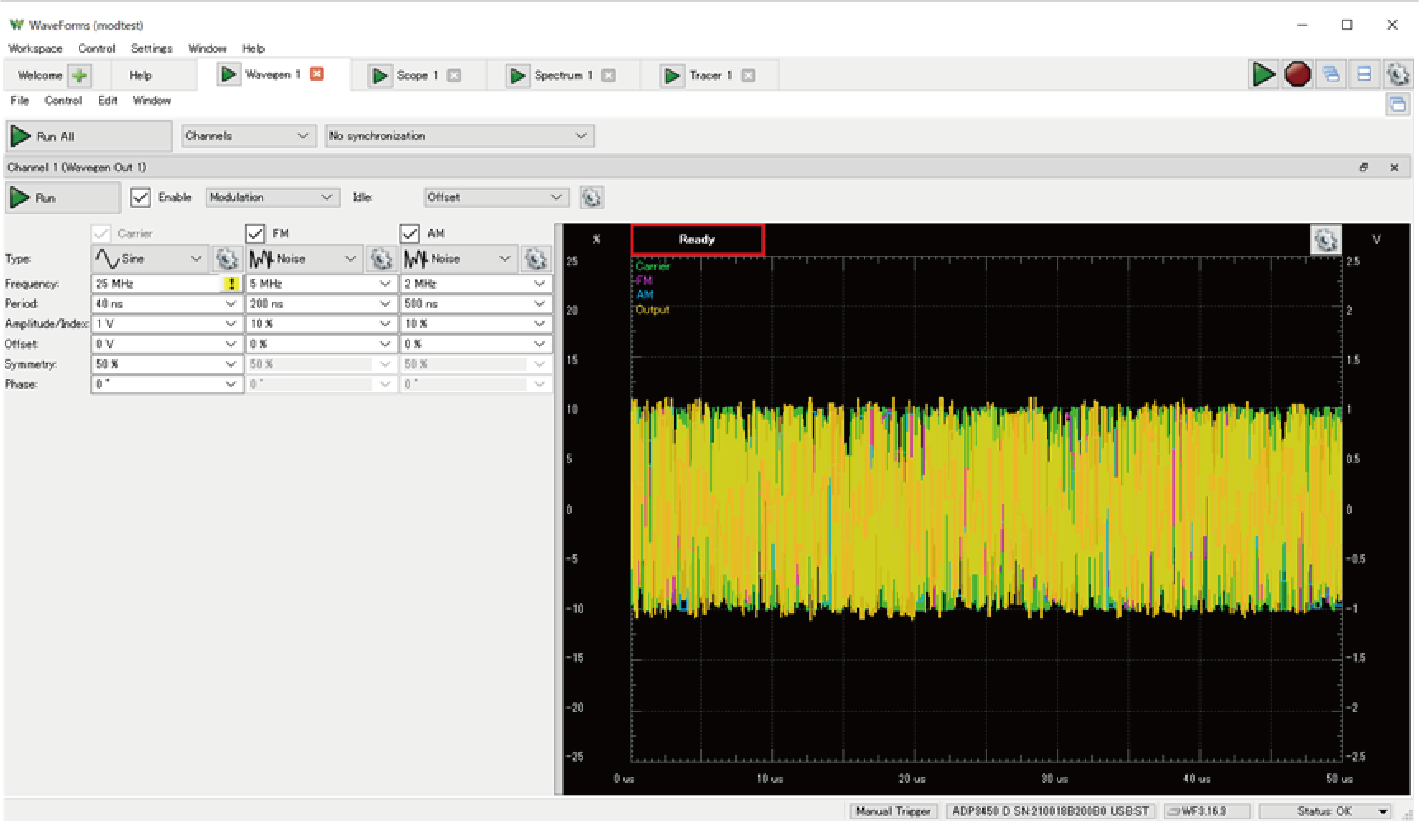Expand the Carrier Sine type dropdown

(x=150, y=259)
